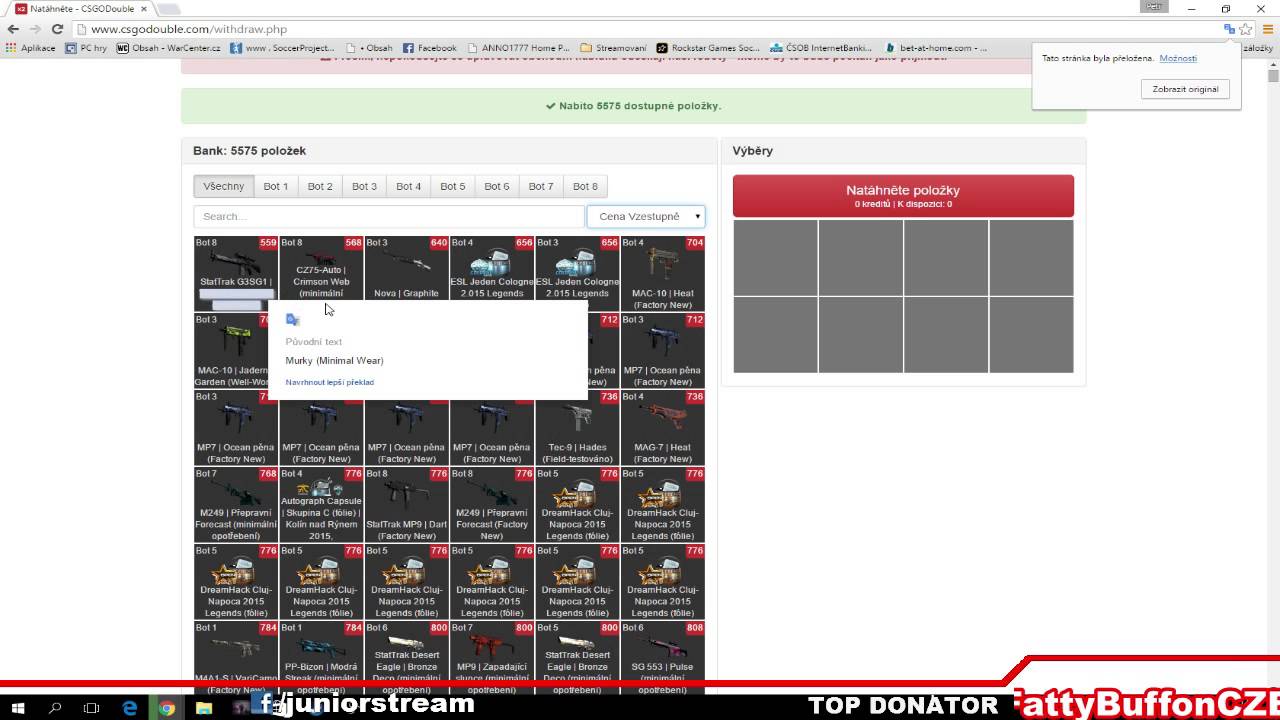Screen dimensions: 1280x720
Task: Select the MAC-10 Jaderná Garden item
Action: click(231, 350)
